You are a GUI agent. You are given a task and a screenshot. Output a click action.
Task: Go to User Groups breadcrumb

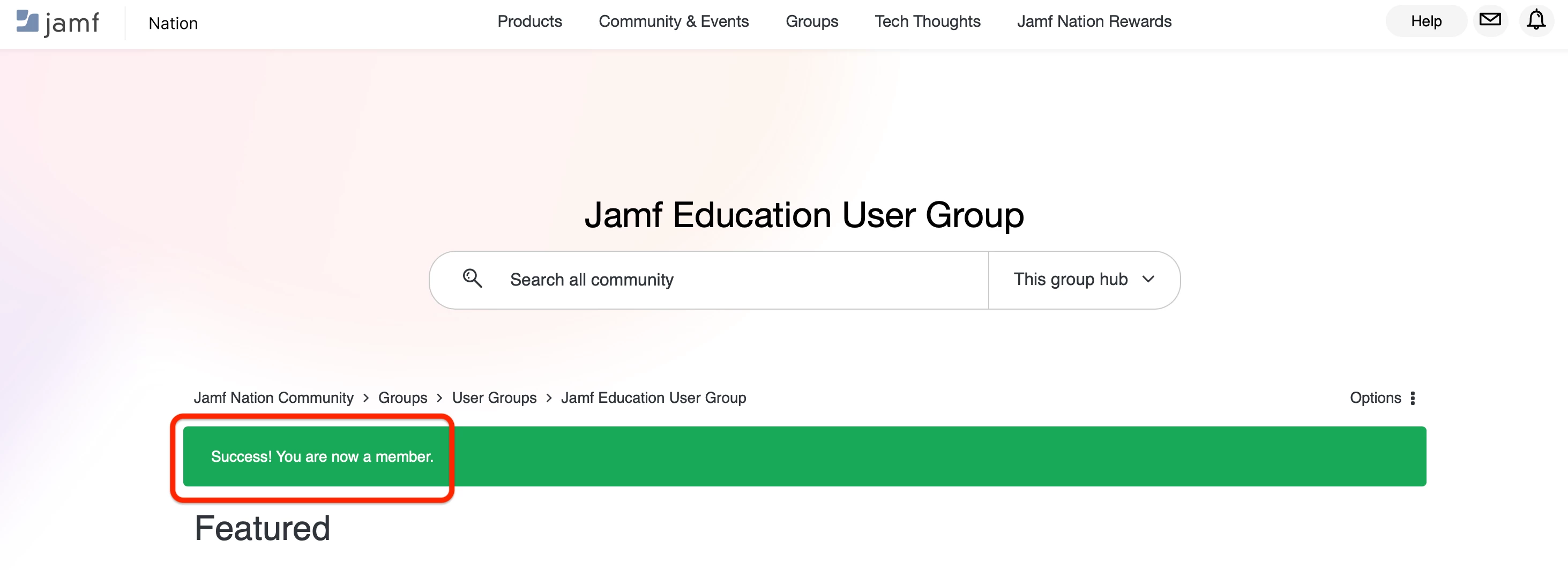tap(494, 398)
